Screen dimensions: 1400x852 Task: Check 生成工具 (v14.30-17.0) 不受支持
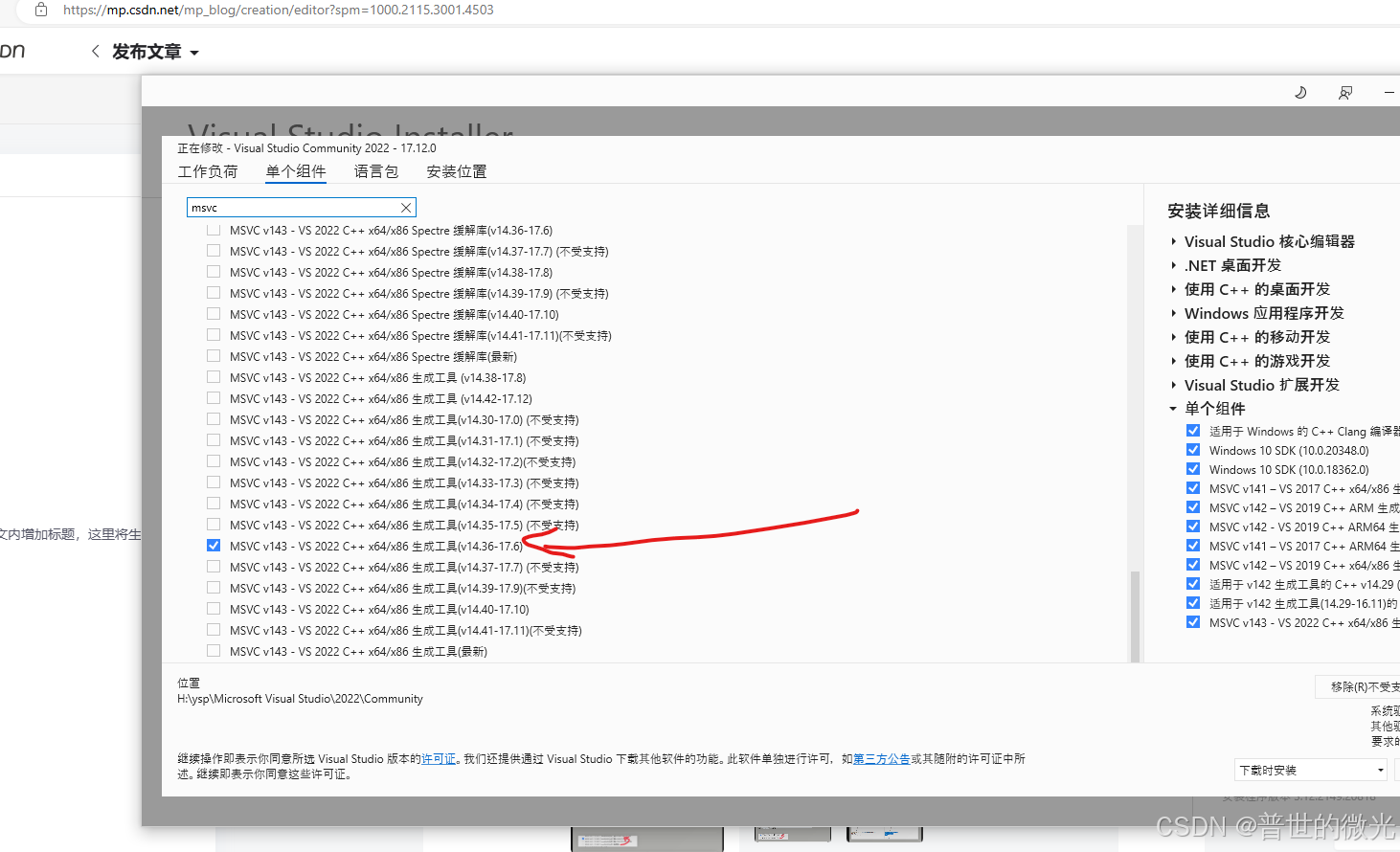click(x=214, y=419)
